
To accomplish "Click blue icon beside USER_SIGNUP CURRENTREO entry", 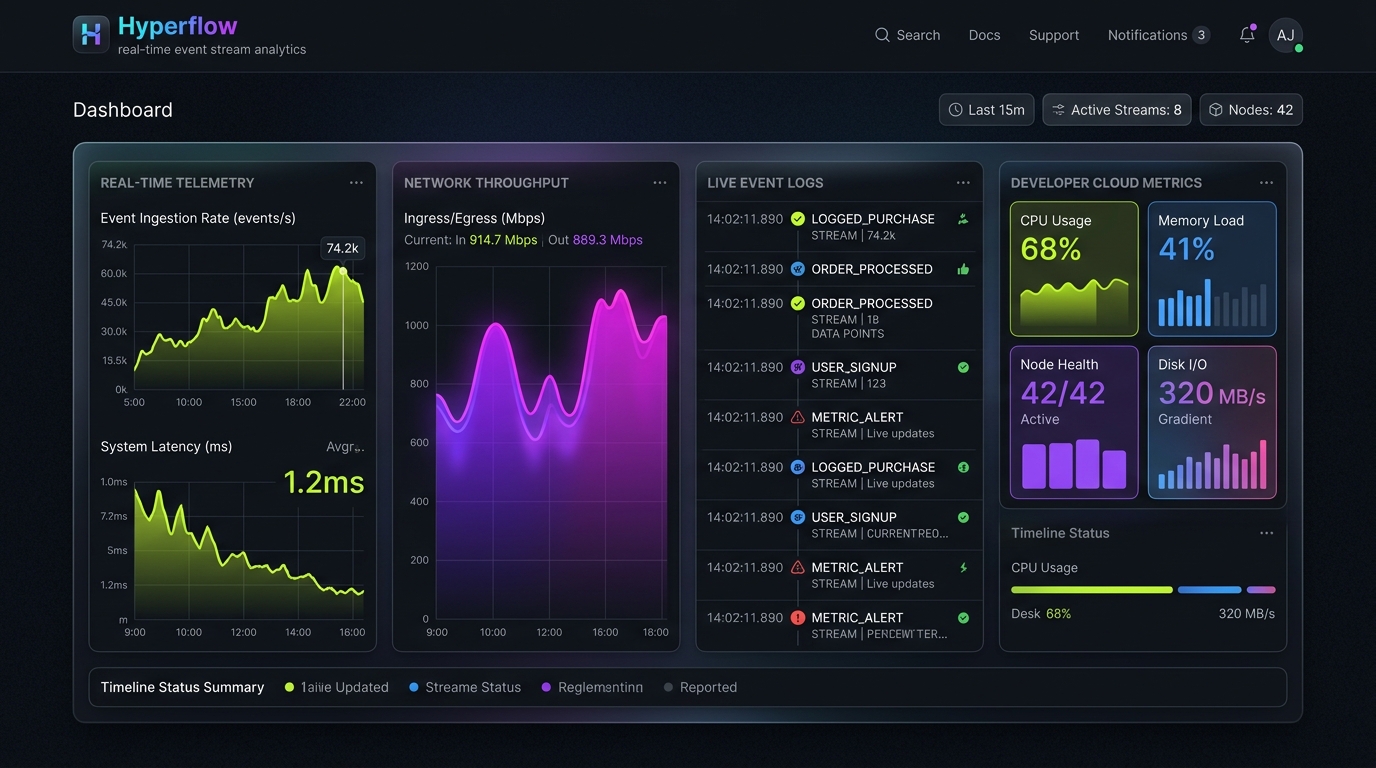I will click(x=797, y=517).
